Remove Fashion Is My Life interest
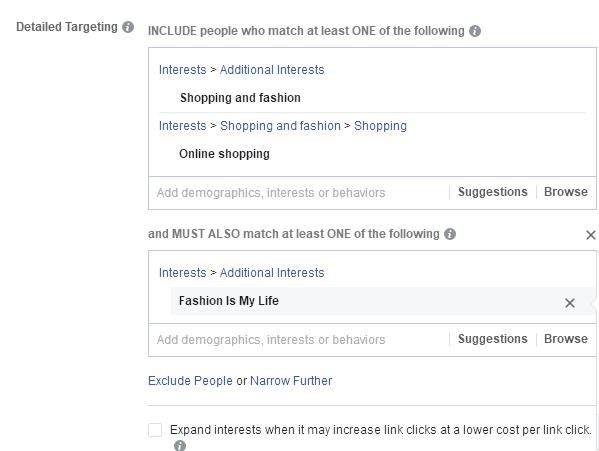The width and height of the screenshot is (599, 451). pyautogui.click(x=570, y=303)
